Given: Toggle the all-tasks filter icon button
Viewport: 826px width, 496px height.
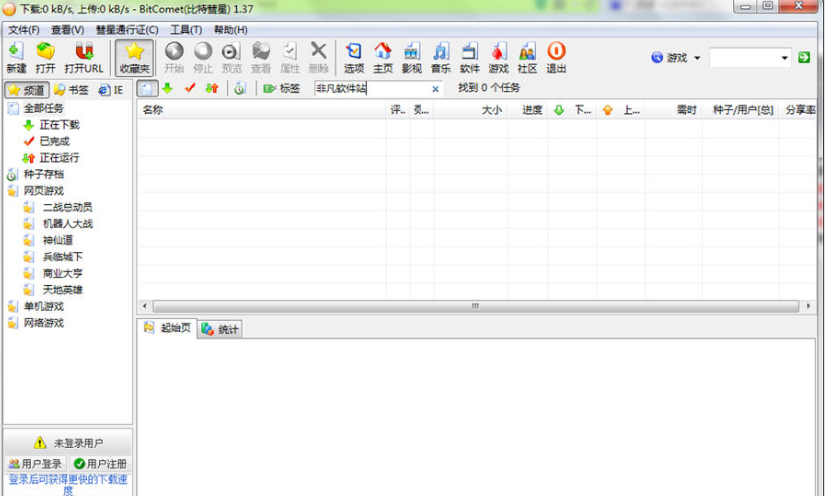Looking at the screenshot, I should click(147, 88).
